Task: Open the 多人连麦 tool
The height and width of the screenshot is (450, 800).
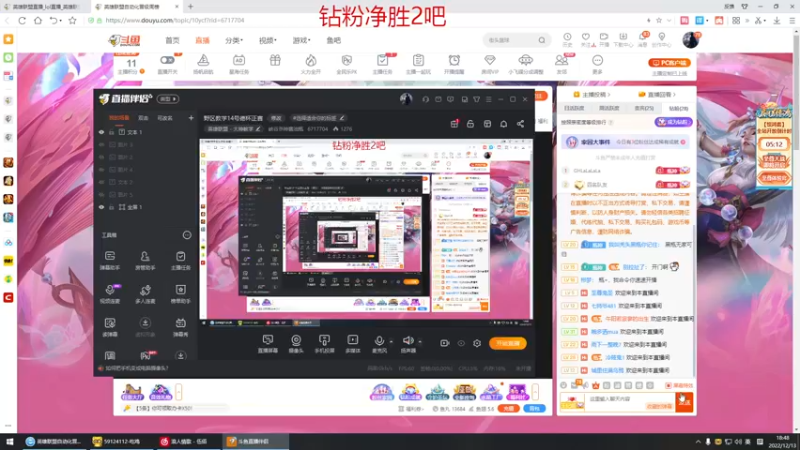Action: tap(145, 294)
